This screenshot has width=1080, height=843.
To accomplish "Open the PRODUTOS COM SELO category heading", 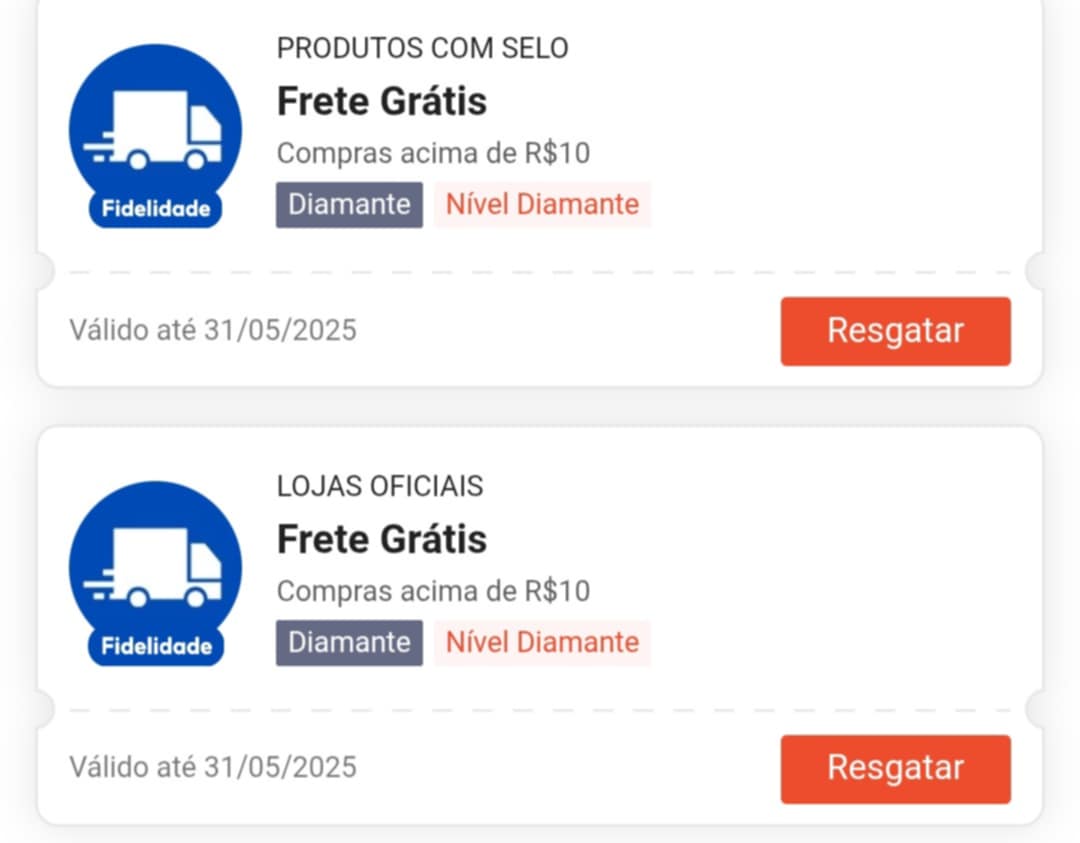I will click(422, 48).
